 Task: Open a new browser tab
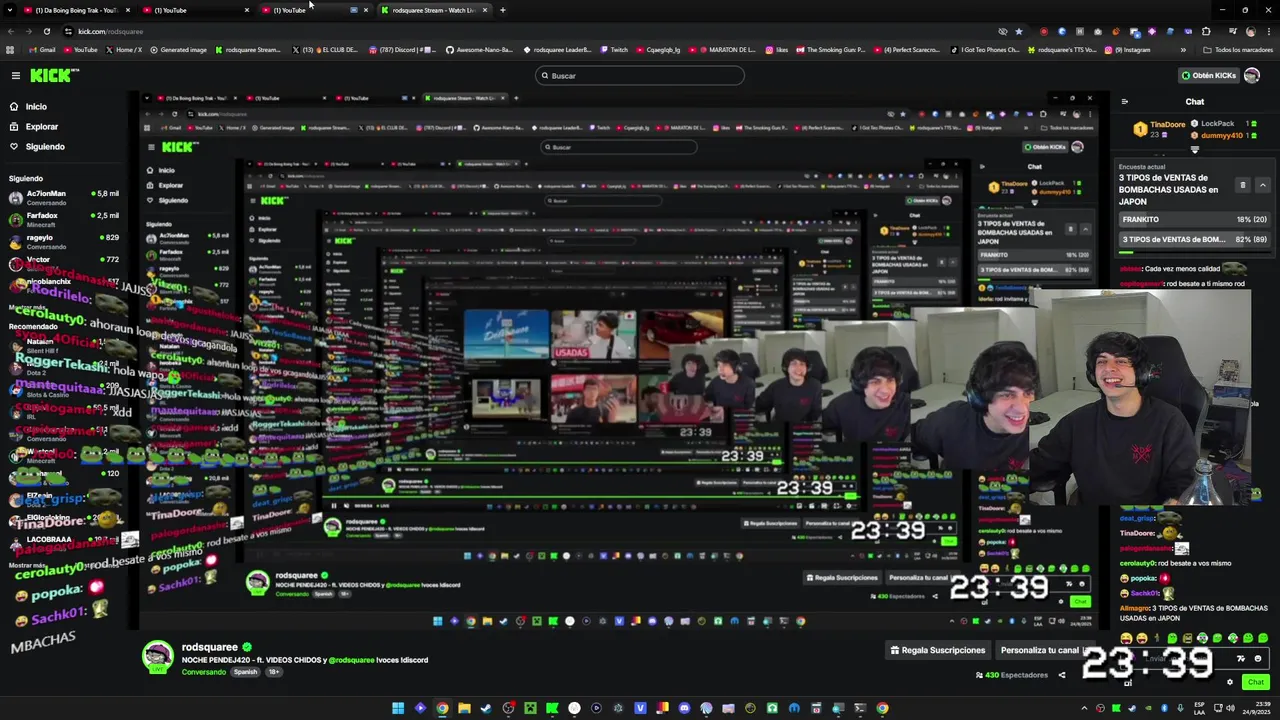(502, 10)
